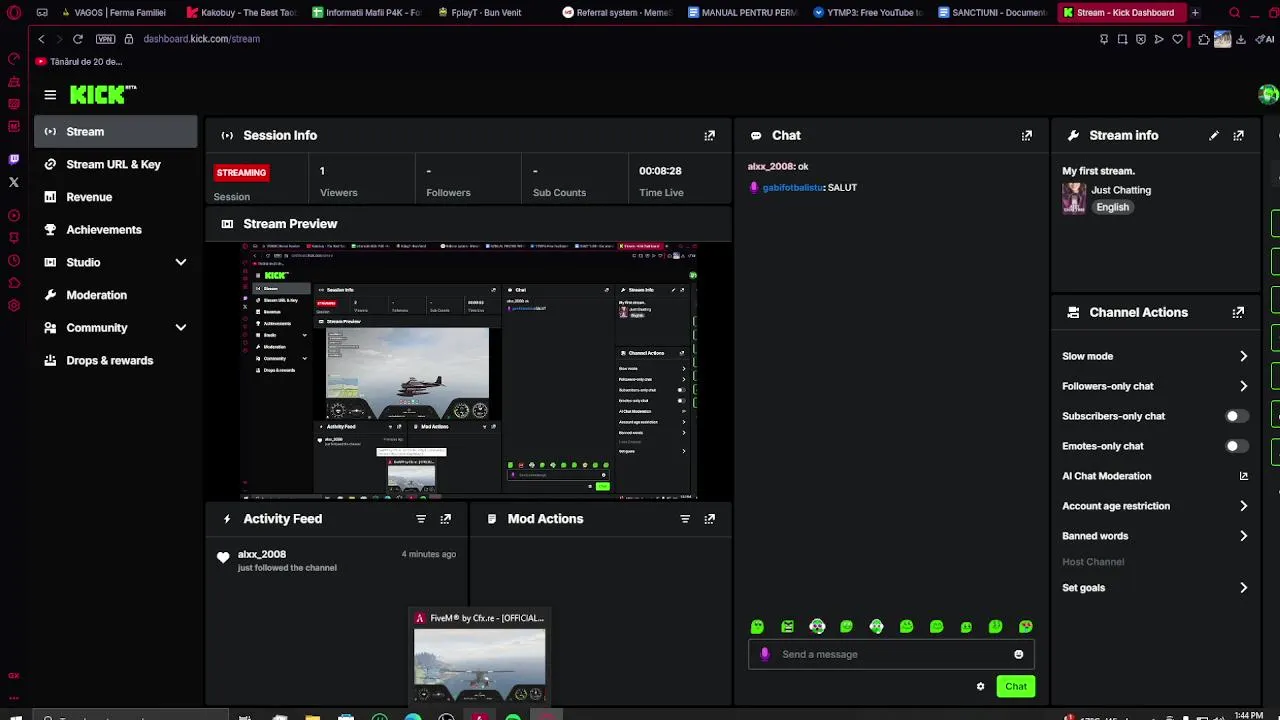
Task: Click the Just Chatting category
Action: [1121, 190]
